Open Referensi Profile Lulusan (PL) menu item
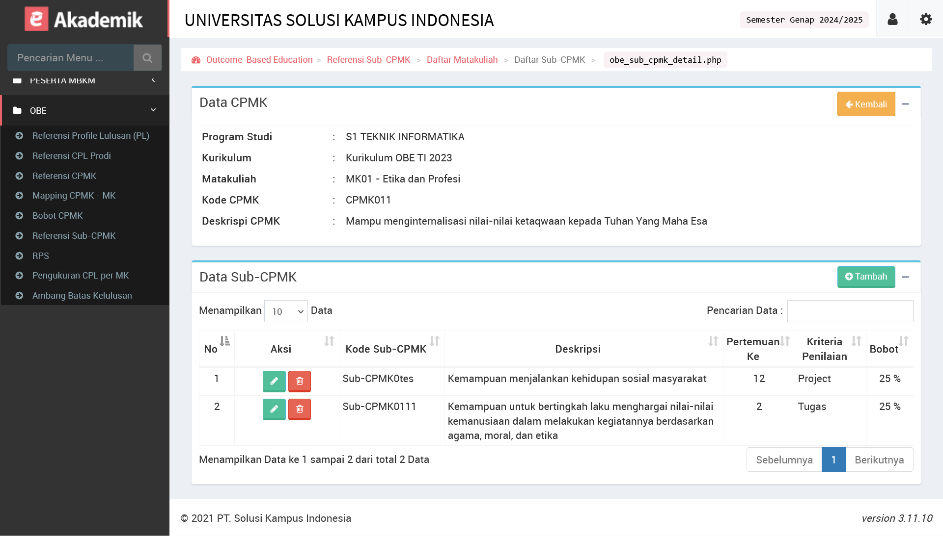The height and width of the screenshot is (536, 943). coord(90,136)
